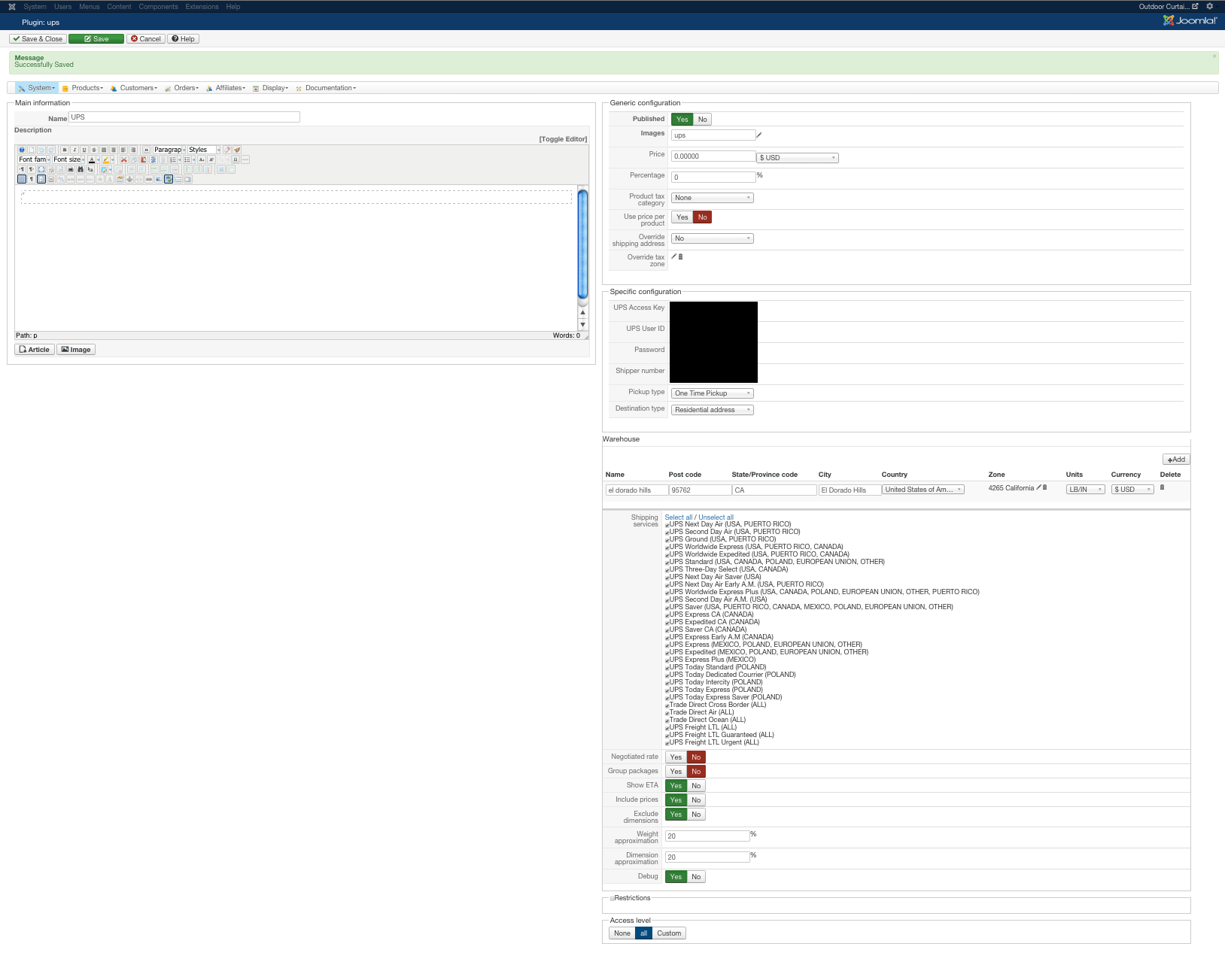Open the Destination type dropdown
The height and width of the screenshot is (980, 1225).
(x=712, y=410)
